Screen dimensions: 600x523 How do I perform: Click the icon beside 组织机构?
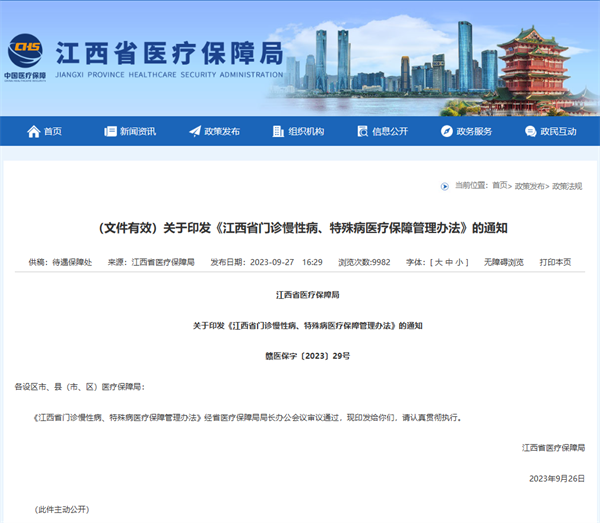click(x=279, y=131)
